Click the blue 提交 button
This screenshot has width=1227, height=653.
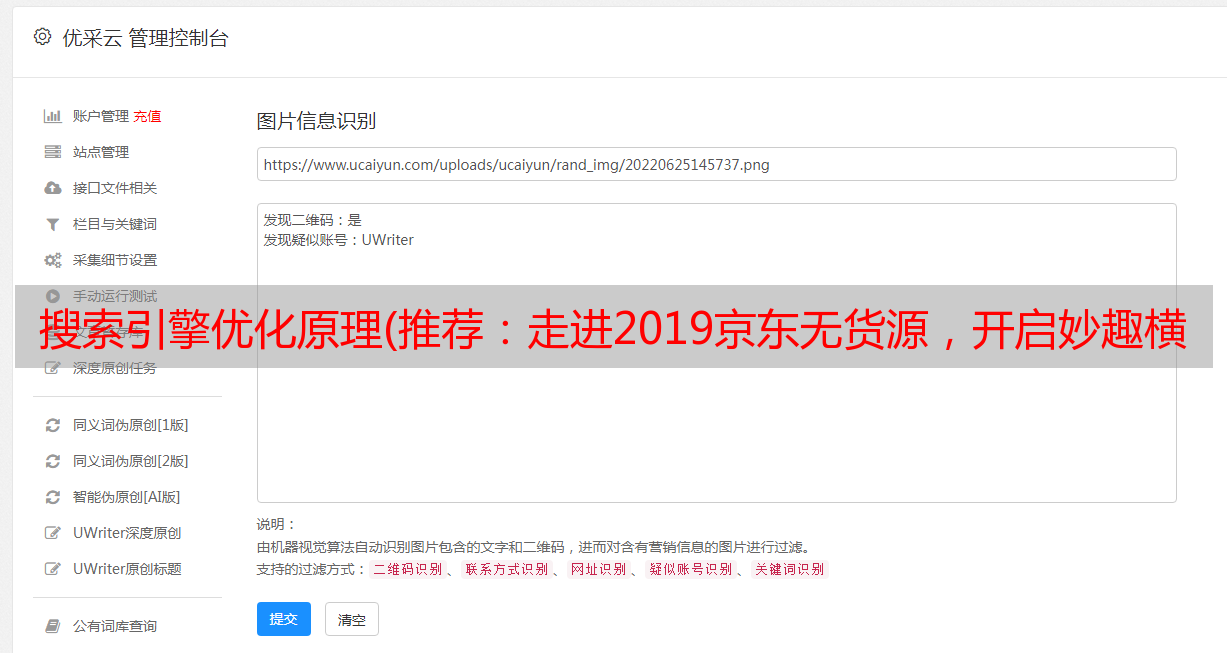click(x=284, y=619)
